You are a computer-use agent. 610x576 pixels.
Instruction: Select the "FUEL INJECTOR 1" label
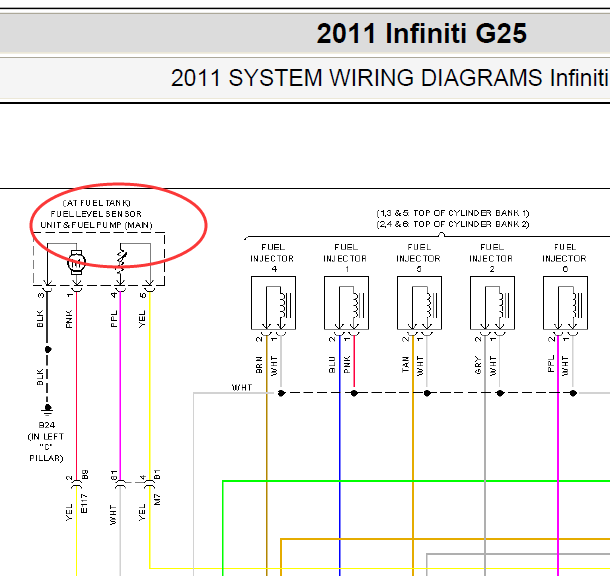click(x=345, y=258)
